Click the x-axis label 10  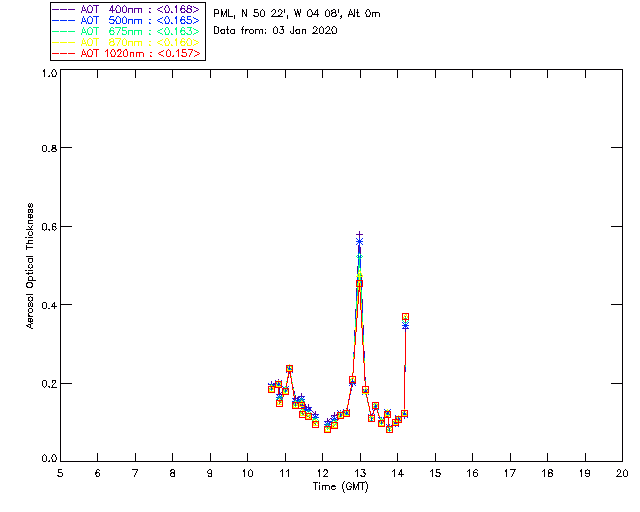(x=247, y=473)
